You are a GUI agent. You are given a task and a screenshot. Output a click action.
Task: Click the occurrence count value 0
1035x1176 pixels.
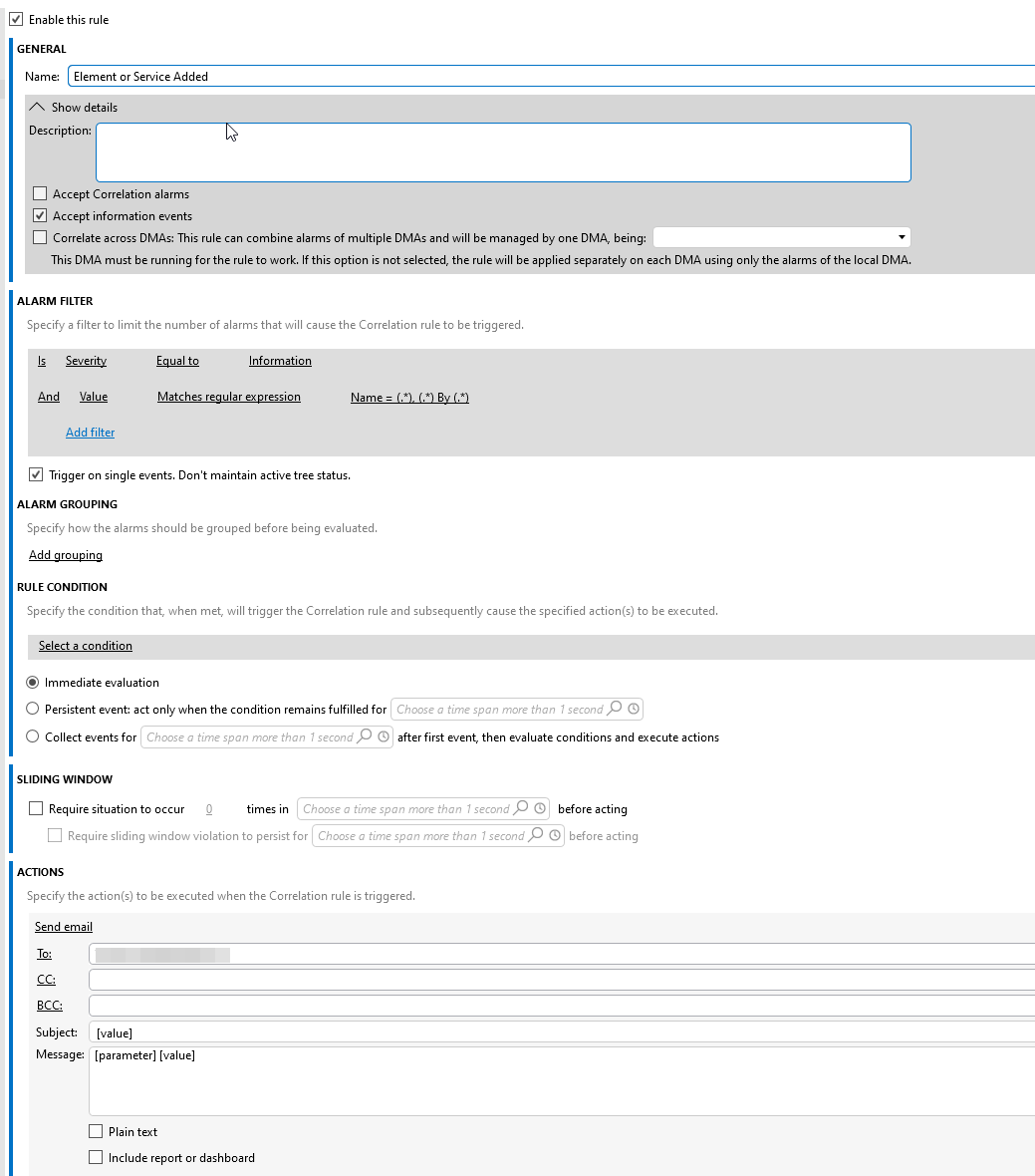209,808
